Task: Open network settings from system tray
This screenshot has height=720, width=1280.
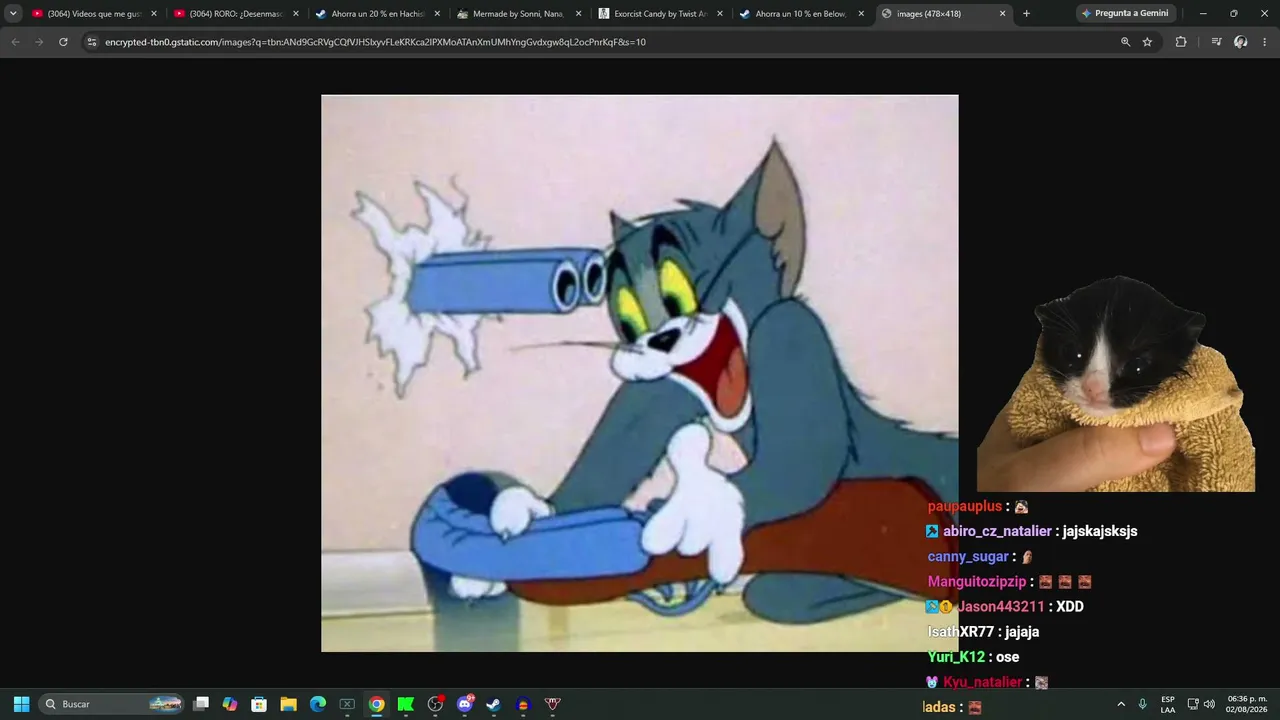Action: tap(1193, 704)
